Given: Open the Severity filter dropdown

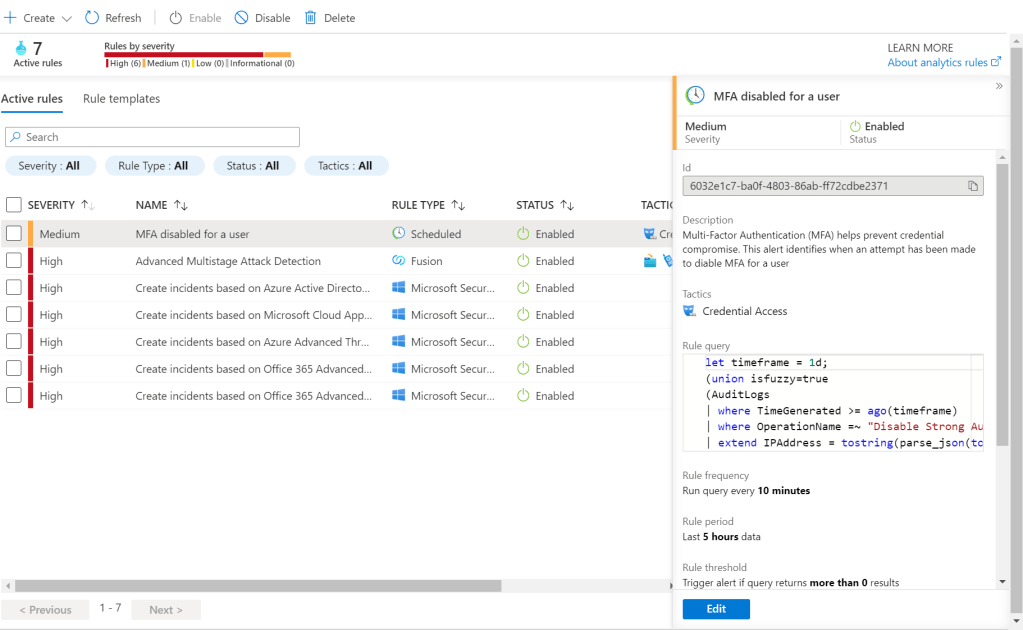Looking at the screenshot, I should tap(49, 166).
